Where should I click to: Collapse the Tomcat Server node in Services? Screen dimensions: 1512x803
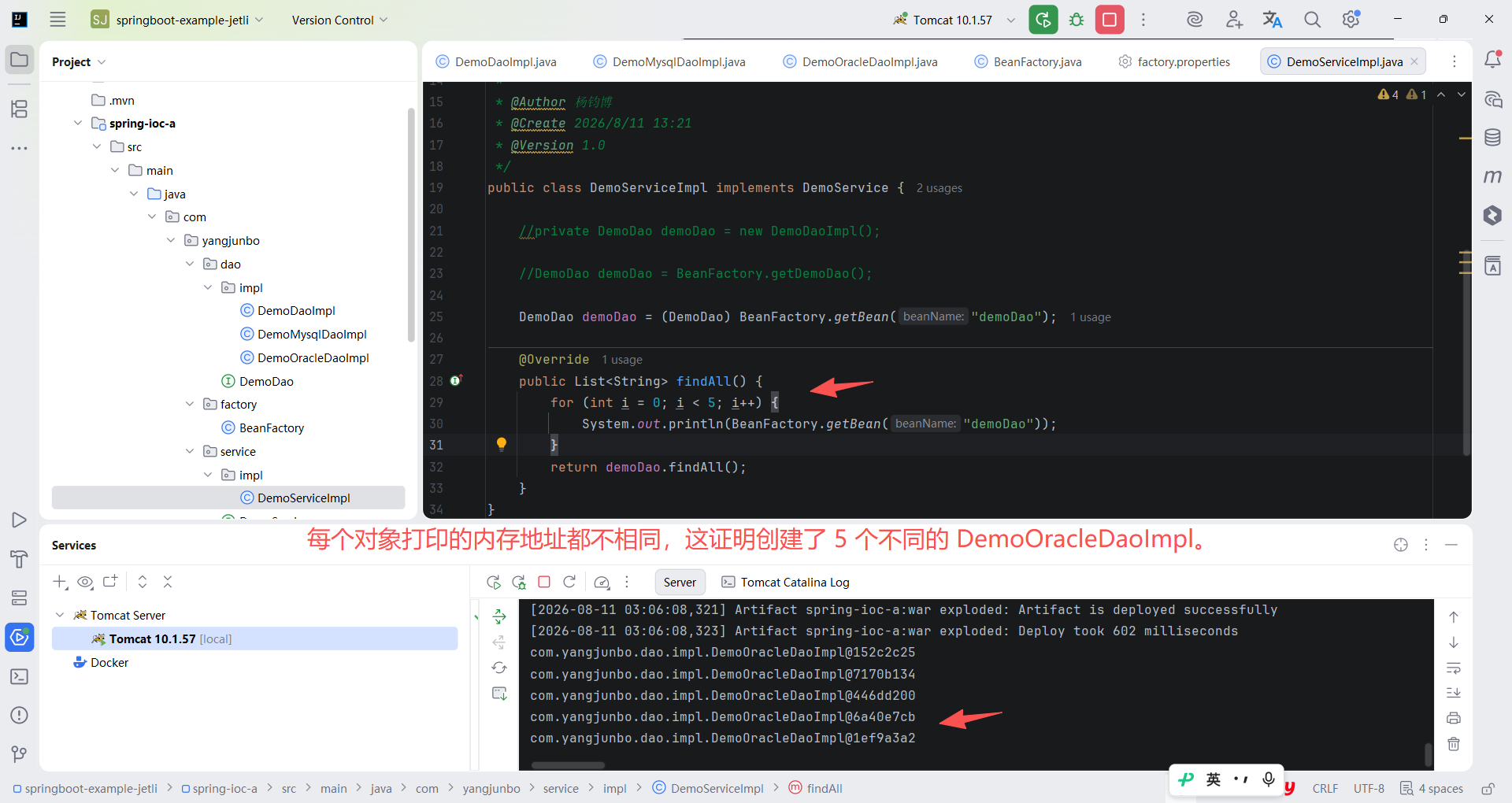pos(60,615)
